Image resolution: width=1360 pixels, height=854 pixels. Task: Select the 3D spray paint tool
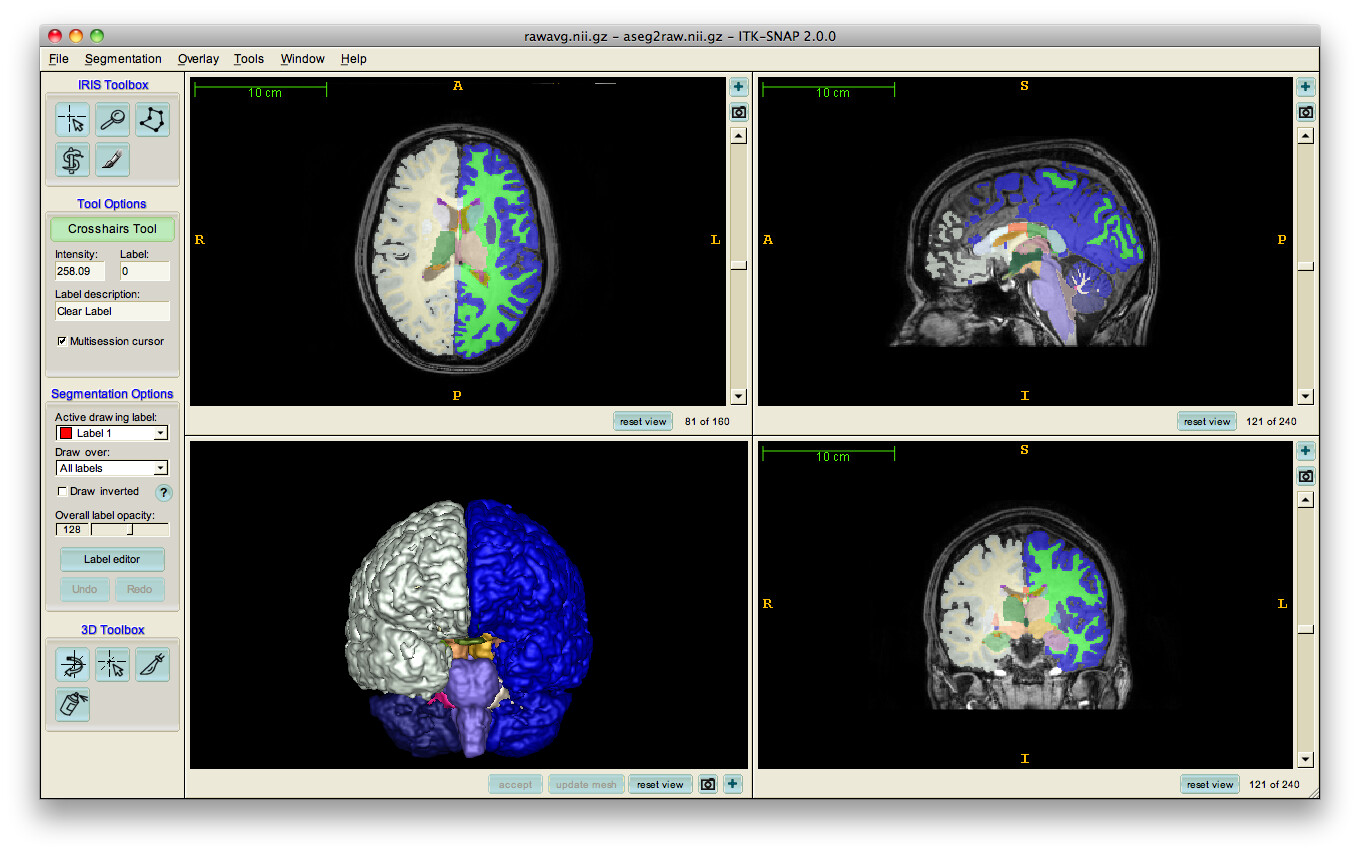point(71,704)
